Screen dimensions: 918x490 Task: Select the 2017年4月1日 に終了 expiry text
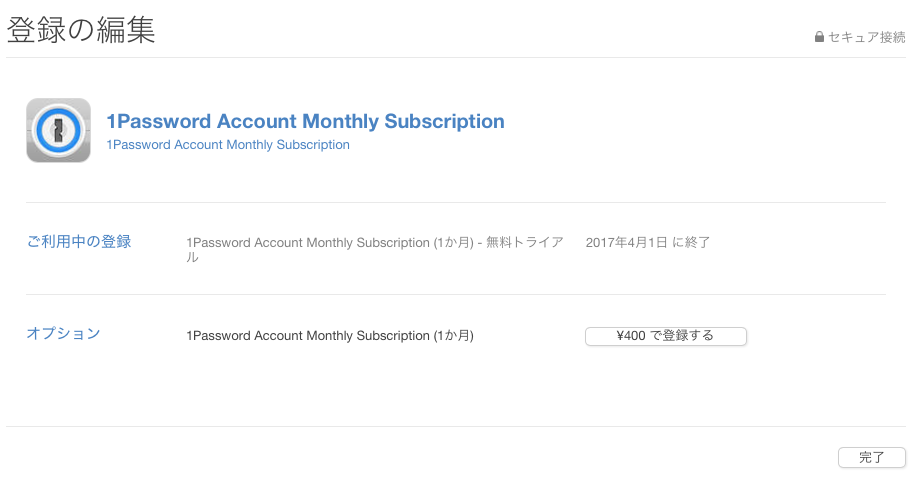648,242
